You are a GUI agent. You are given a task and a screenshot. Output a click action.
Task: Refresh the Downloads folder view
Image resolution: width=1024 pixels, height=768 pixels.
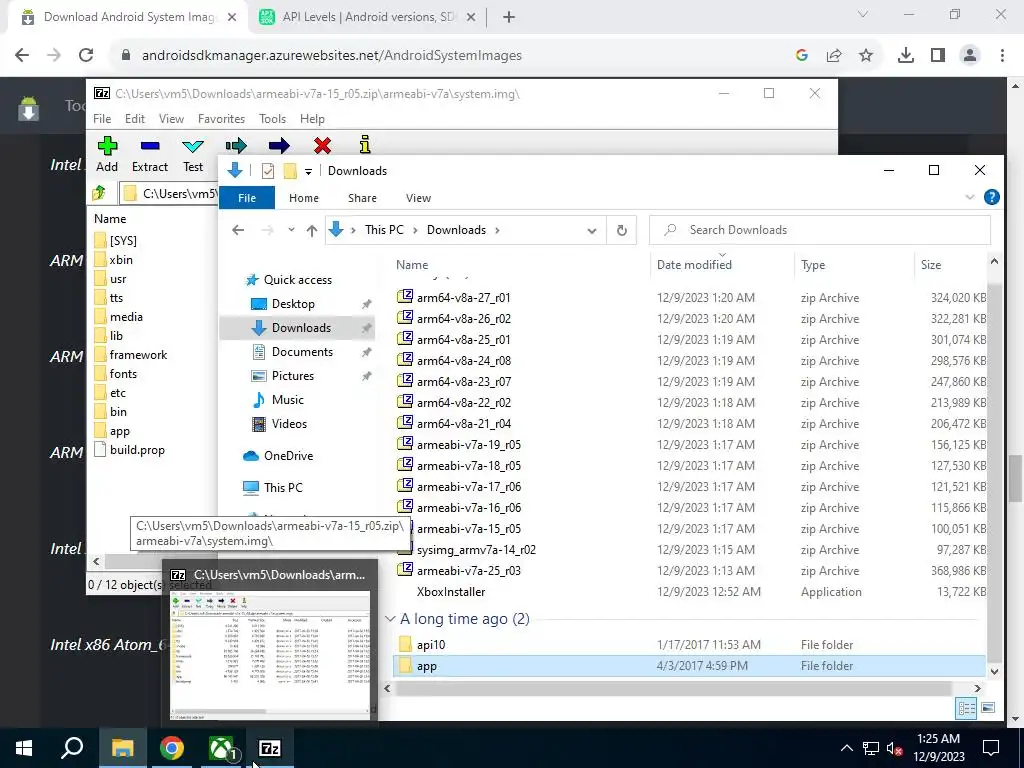pos(621,230)
